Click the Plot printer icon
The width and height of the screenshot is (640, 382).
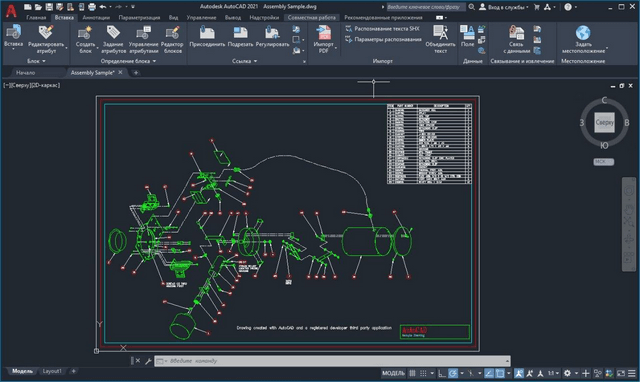[x=92, y=7]
